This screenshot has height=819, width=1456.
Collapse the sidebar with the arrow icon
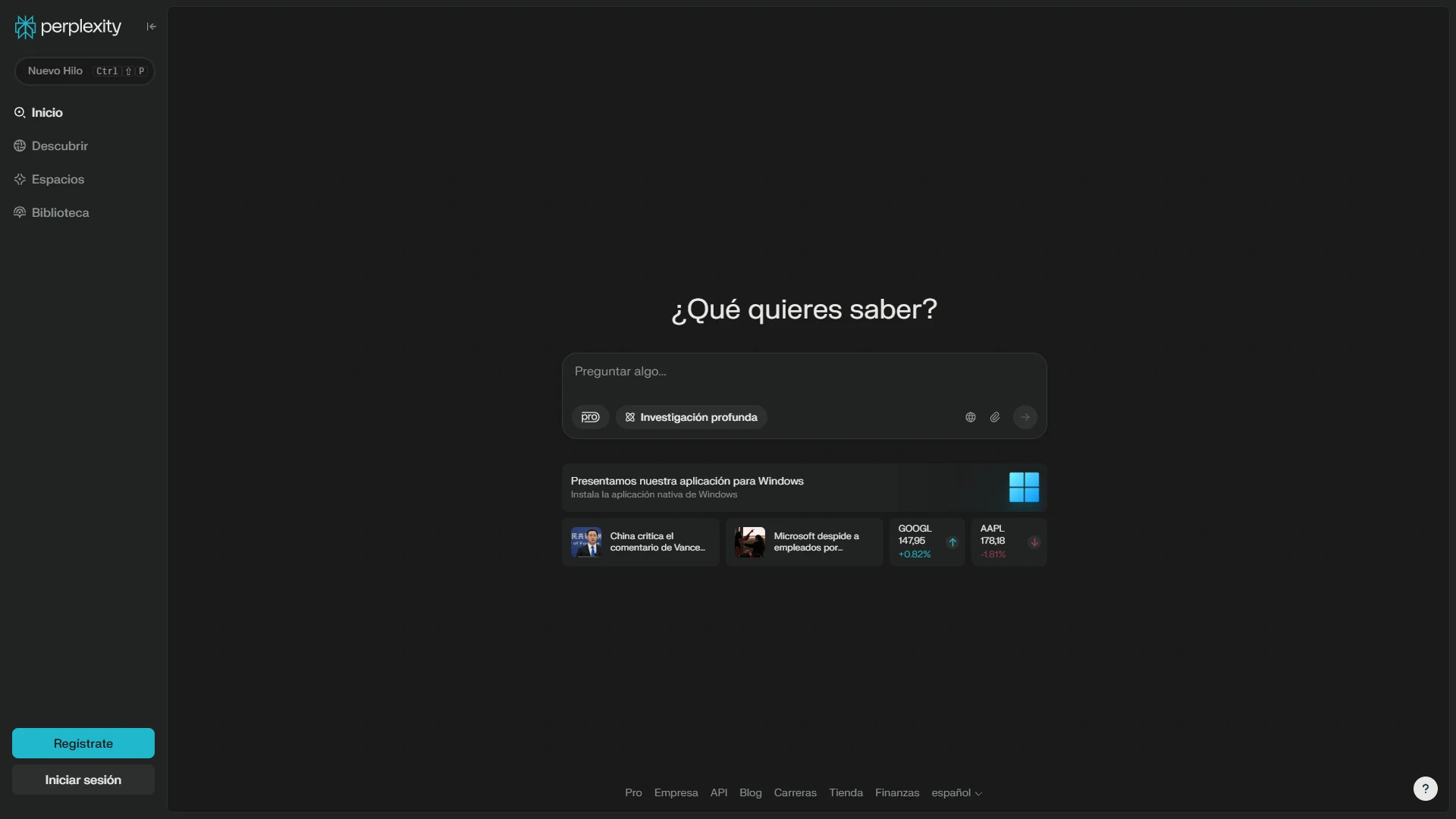pyautogui.click(x=152, y=27)
